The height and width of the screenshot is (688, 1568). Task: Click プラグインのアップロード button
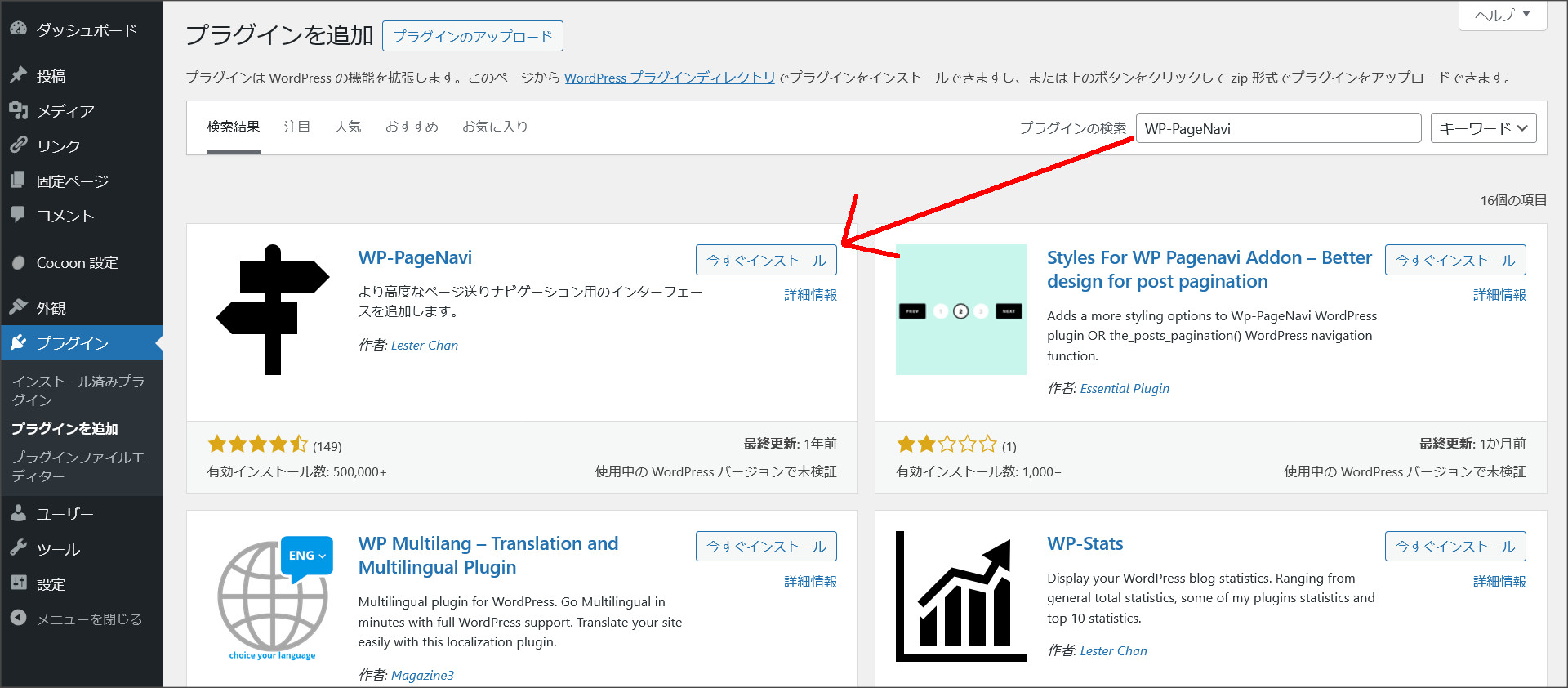point(473,36)
